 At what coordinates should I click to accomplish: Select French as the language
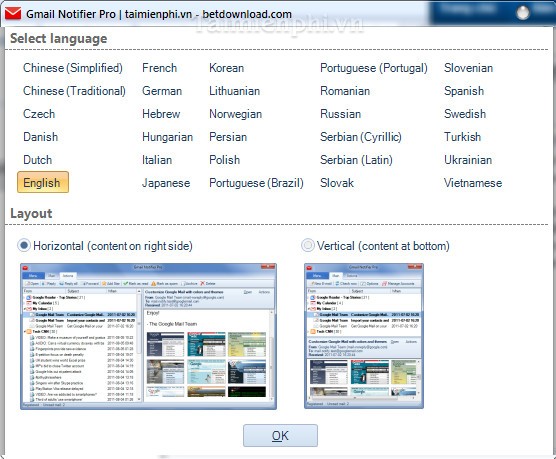(x=159, y=68)
